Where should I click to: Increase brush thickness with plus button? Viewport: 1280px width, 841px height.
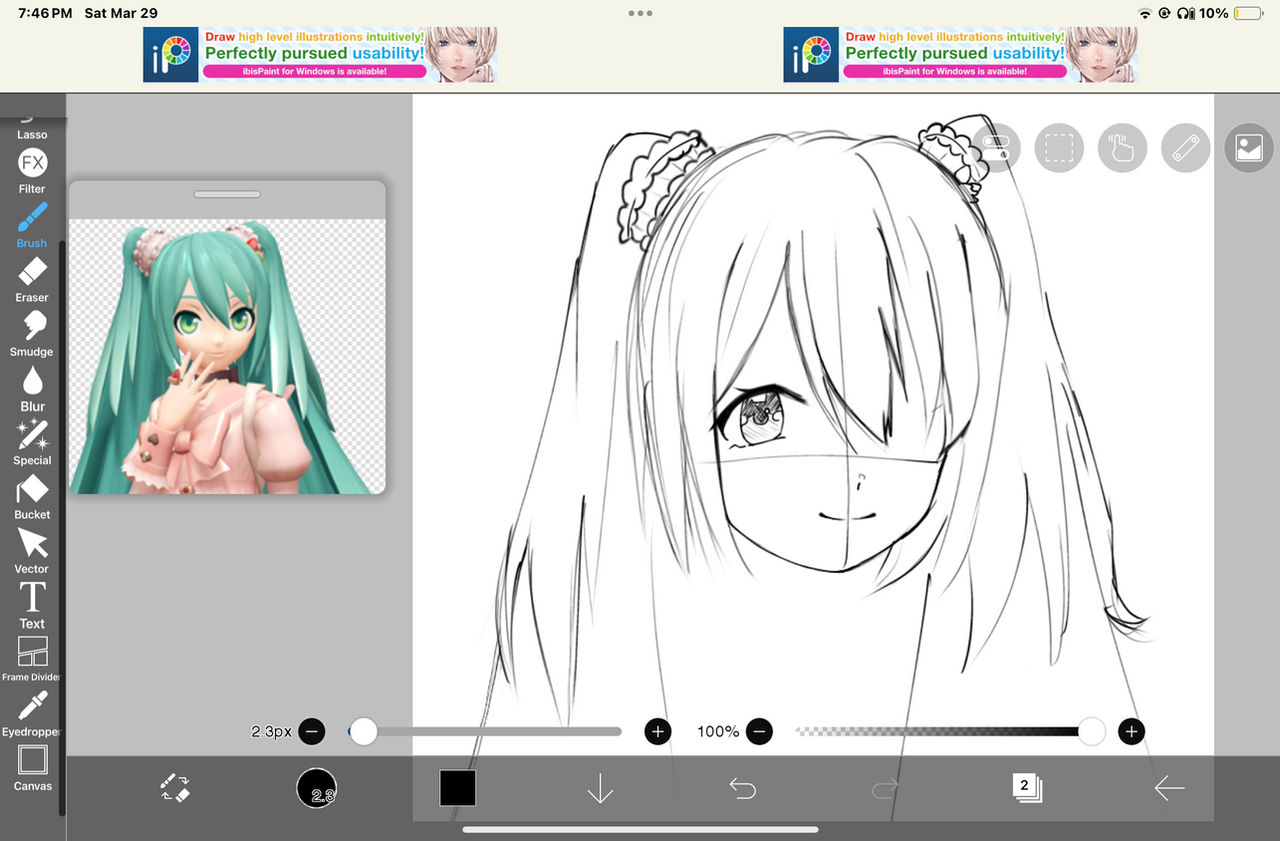click(x=657, y=731)
